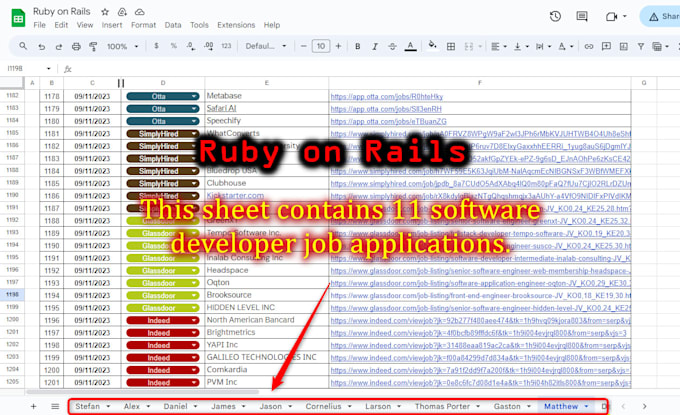680x415 pixels.
Task: Switch to the Stefan sheet tab
Action: pos(88,406)
